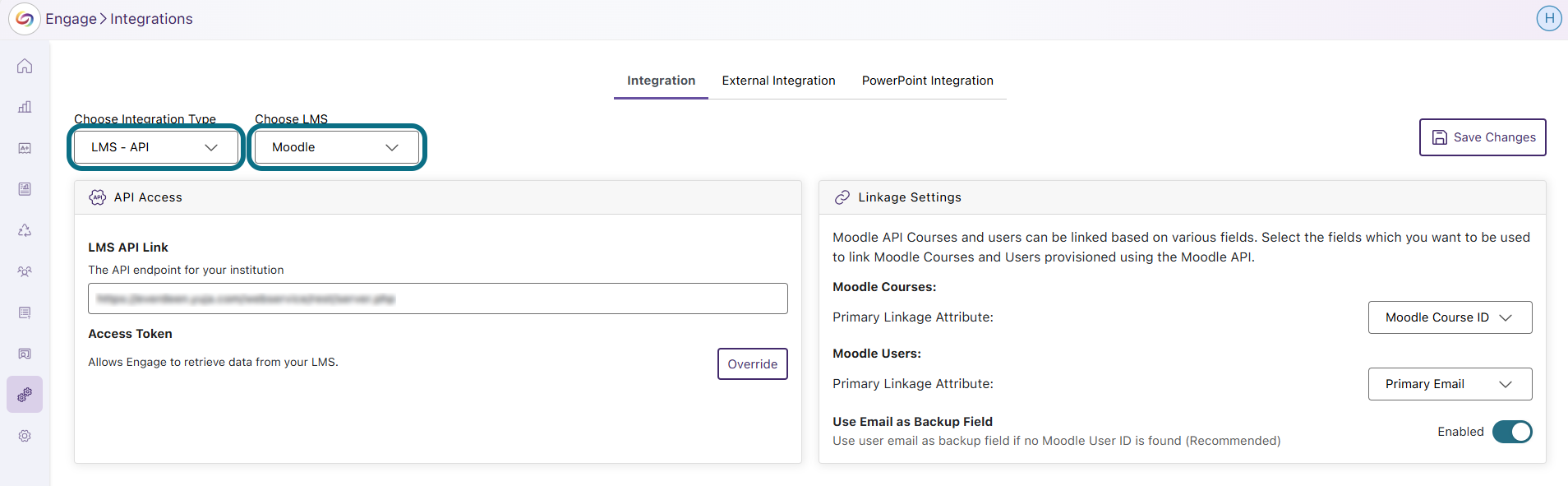This screenshot has height=486, width=1568.
Task: Click 'Use Email as Backup Field' text
Action: click(x=912, y=422)
